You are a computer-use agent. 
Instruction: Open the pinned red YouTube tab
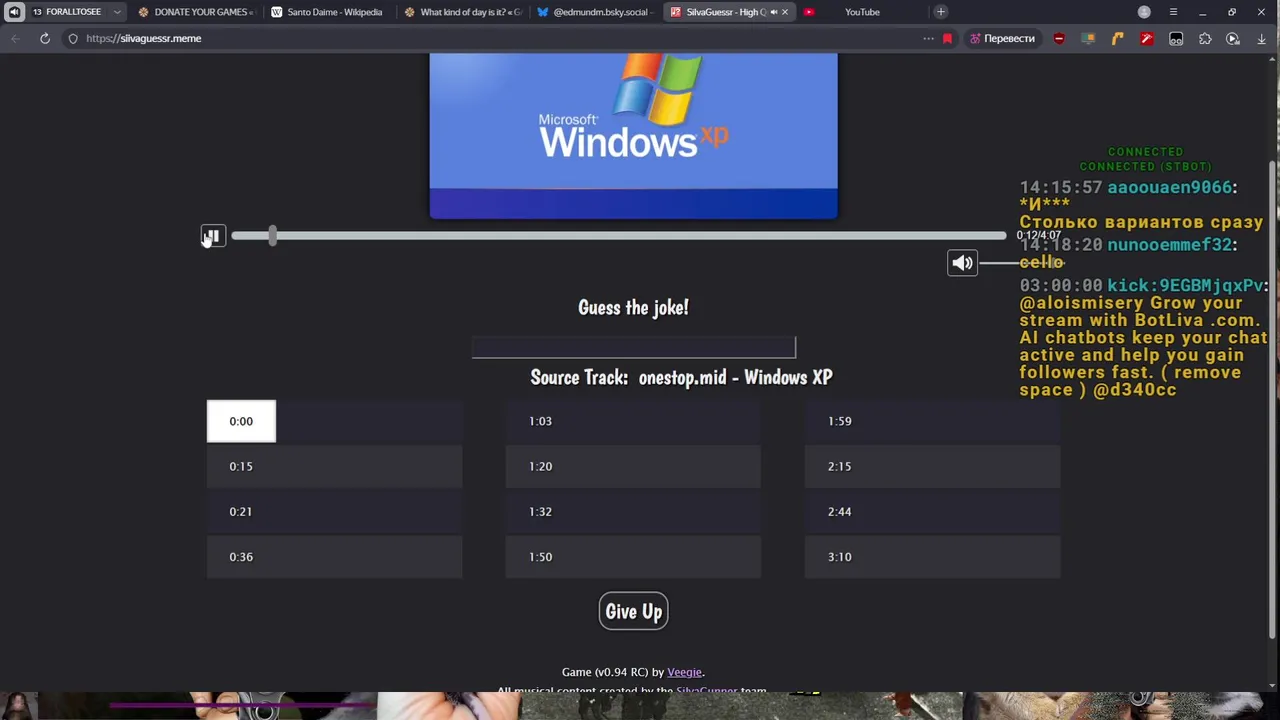809,12
